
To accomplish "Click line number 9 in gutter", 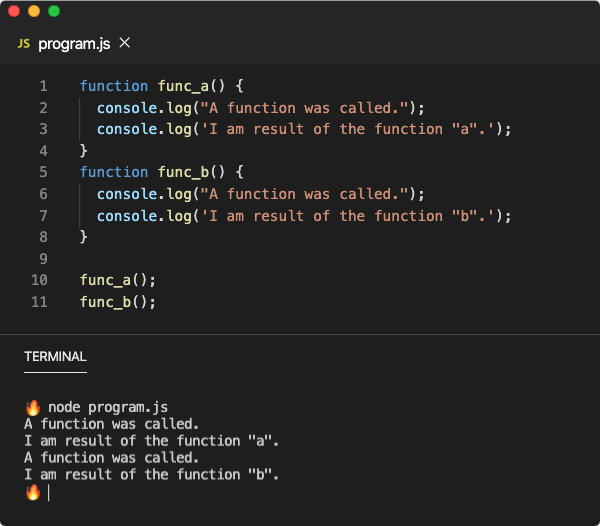I will click(44, 259).
